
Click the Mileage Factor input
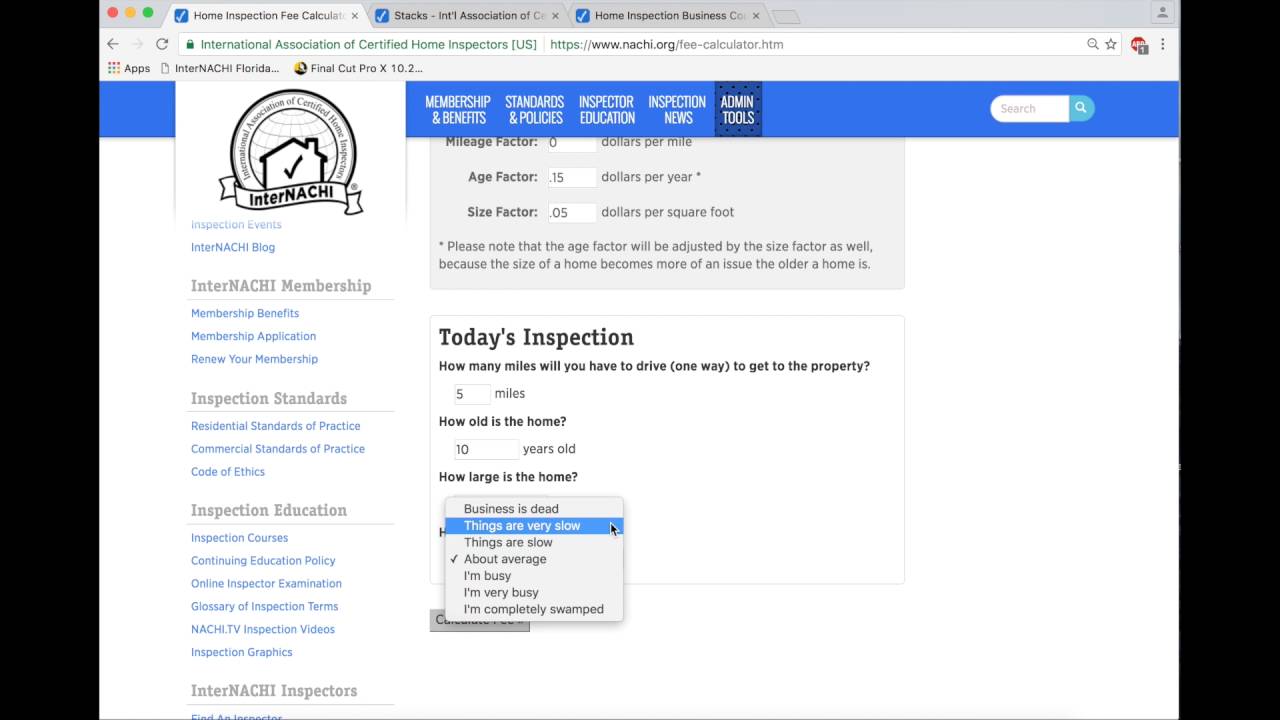pos(572,142)
